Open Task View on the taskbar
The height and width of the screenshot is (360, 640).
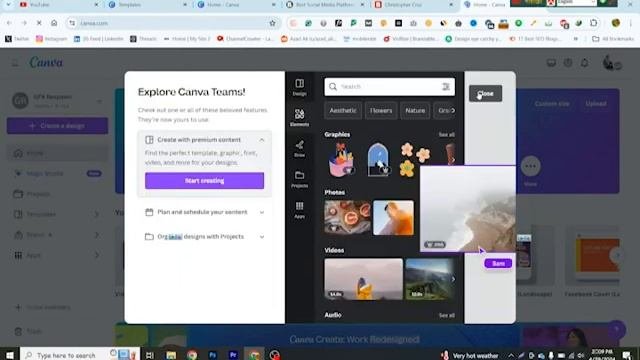[150, 355]
